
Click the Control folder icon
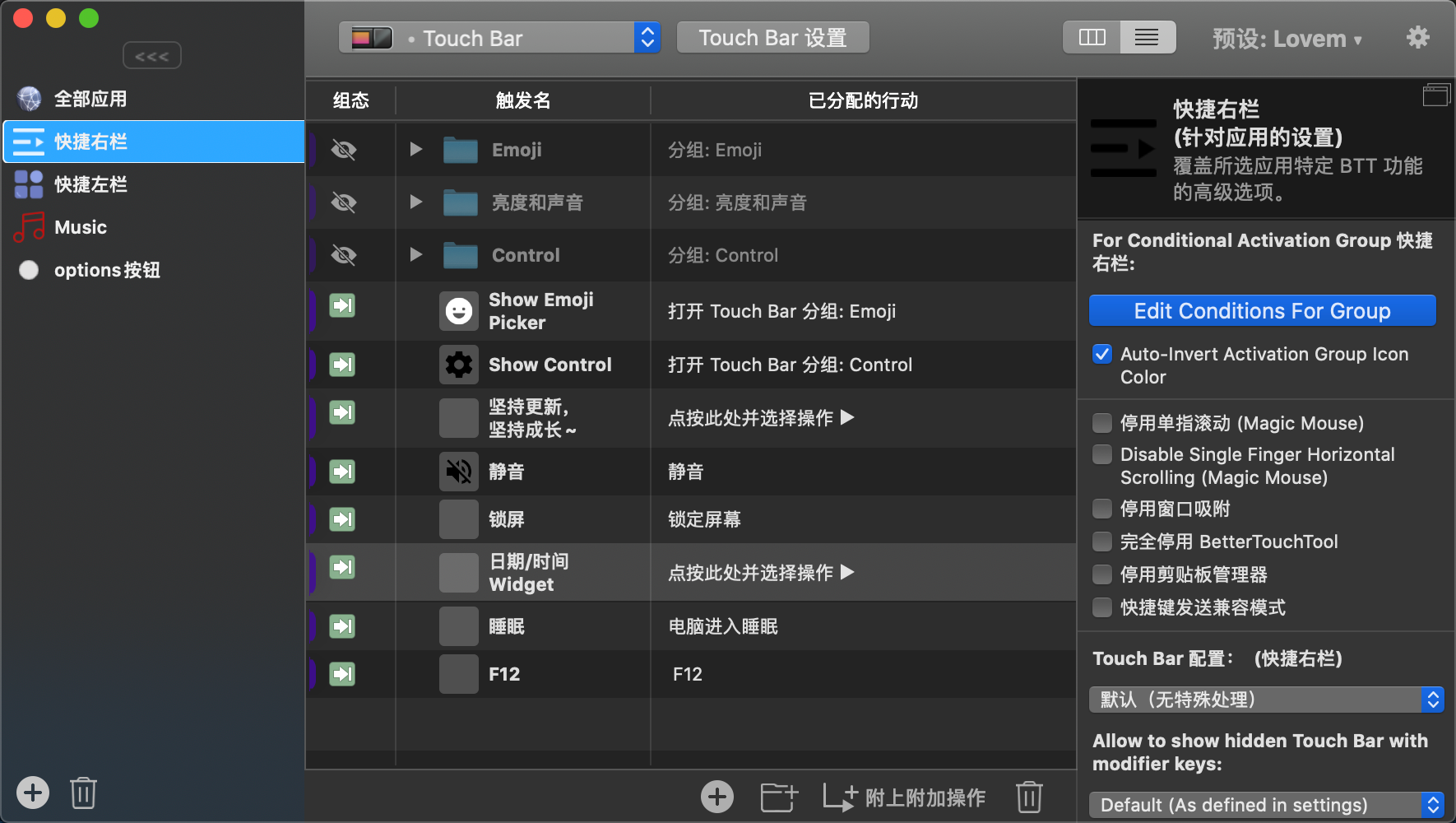(x=460, y=255)
